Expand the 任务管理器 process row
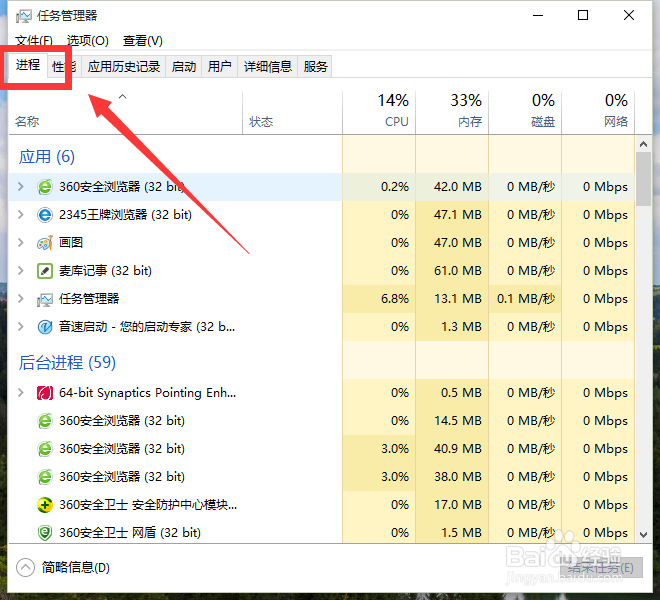The image size is (660, 600). point(21,299)
